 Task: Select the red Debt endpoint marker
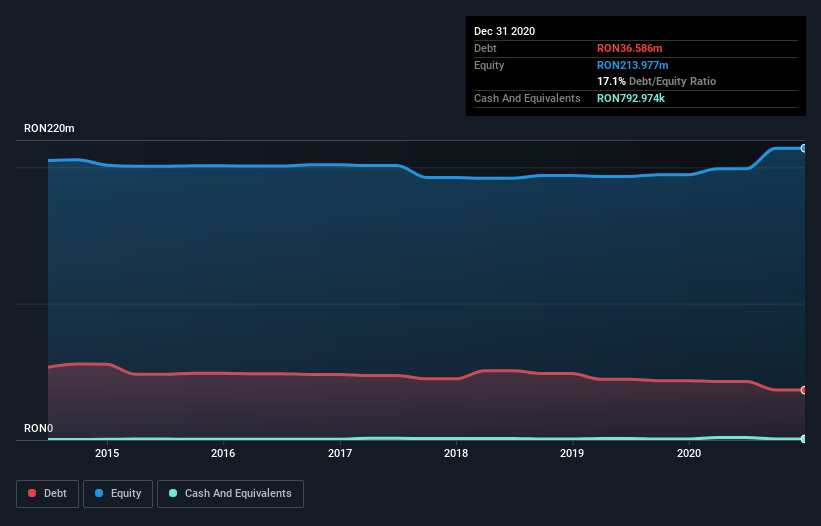pos(804,390)
